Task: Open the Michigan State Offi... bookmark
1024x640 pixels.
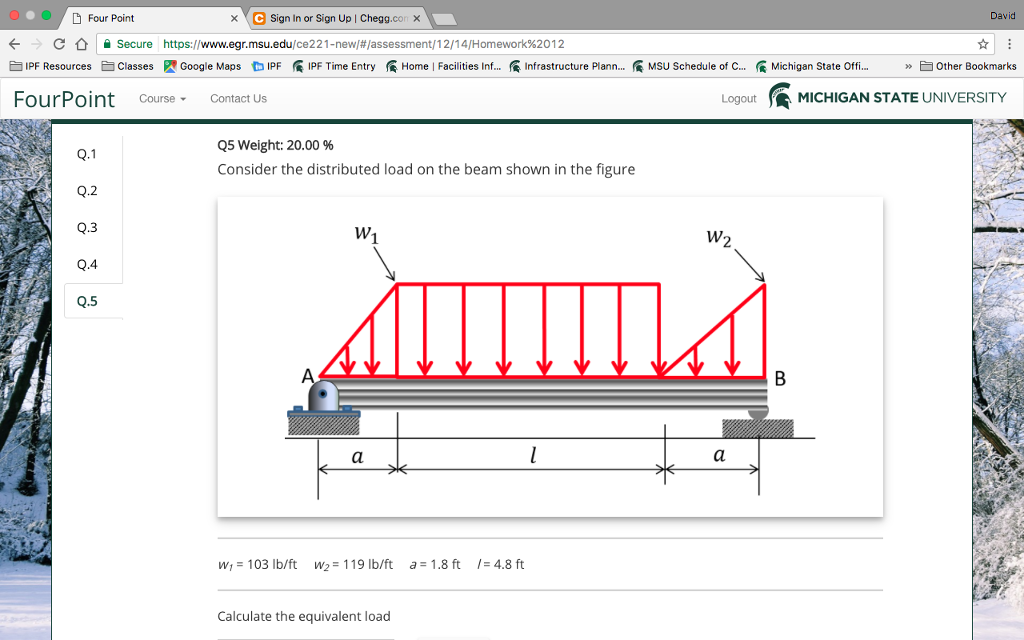Action: (812, 66)
